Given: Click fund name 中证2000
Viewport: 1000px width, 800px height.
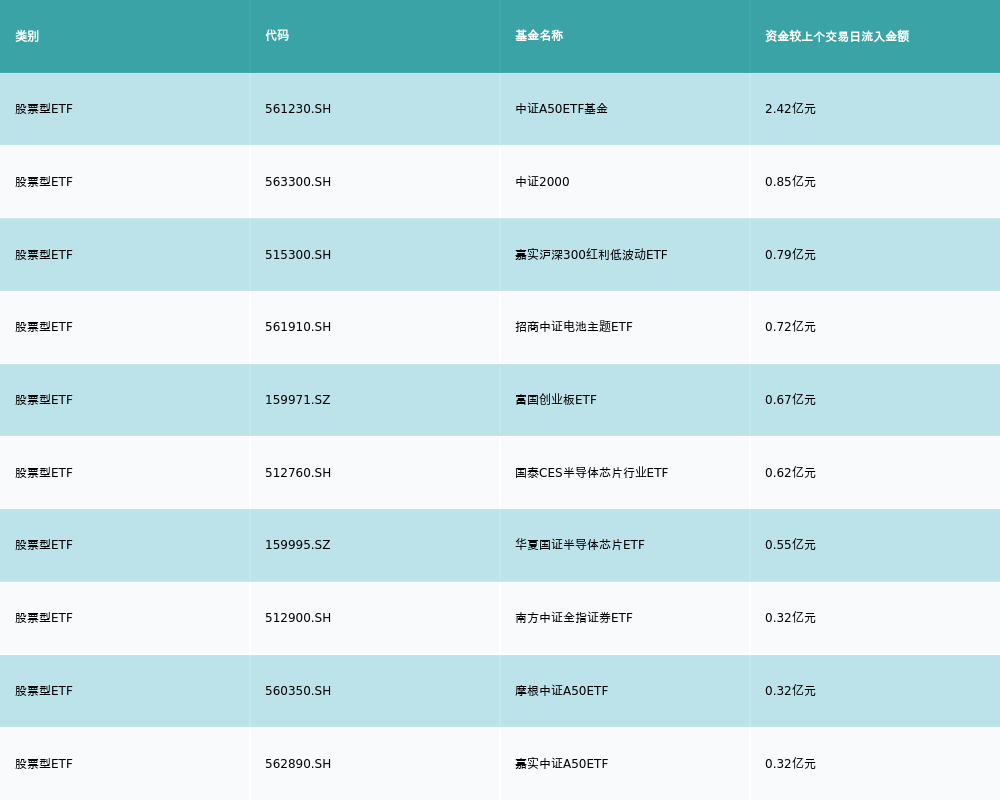Looking at the screenshot, I should point(542,182).
